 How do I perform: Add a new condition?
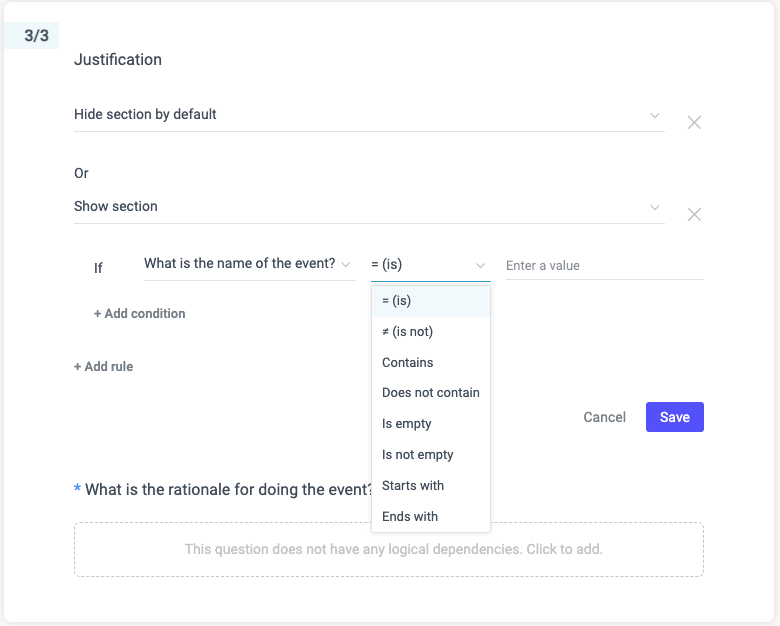pyautogui.click(x=139, y=313)
